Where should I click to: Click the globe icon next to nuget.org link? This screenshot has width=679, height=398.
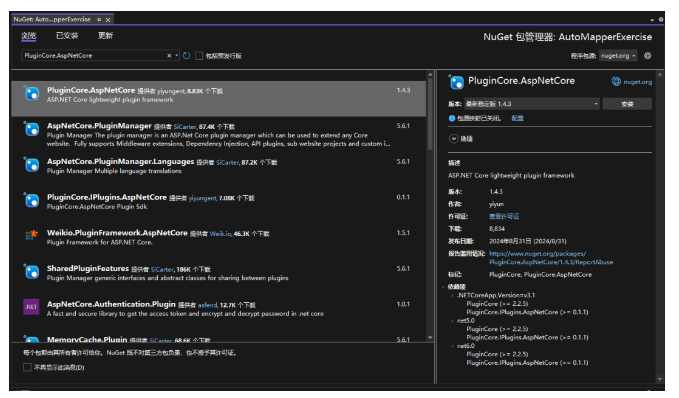(x=616, y=81)
